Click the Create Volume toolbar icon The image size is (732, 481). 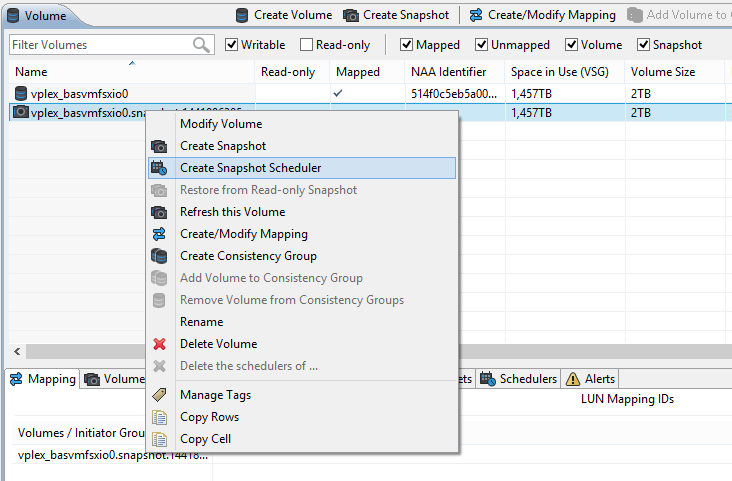click(242, 15)
